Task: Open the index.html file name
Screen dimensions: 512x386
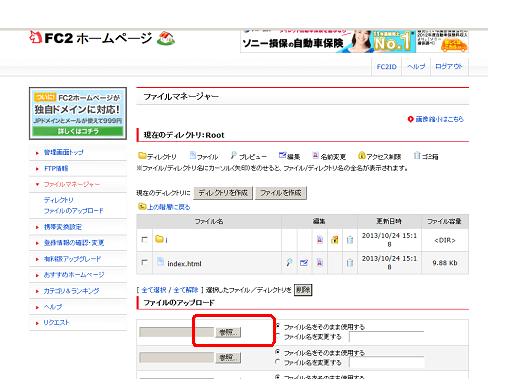Action: (x=184, y=264)
